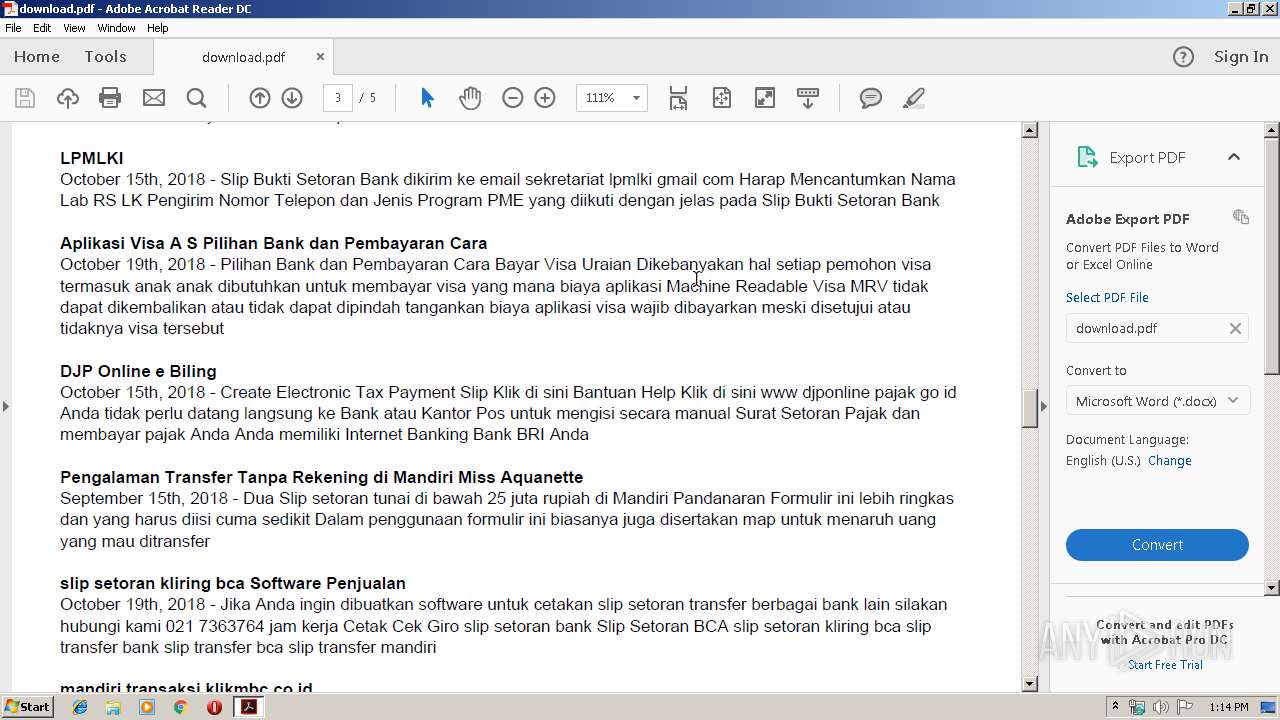The image size is (1280, 720).
Task: Click the Start Free Trial link
Action: click(1165, 665)
